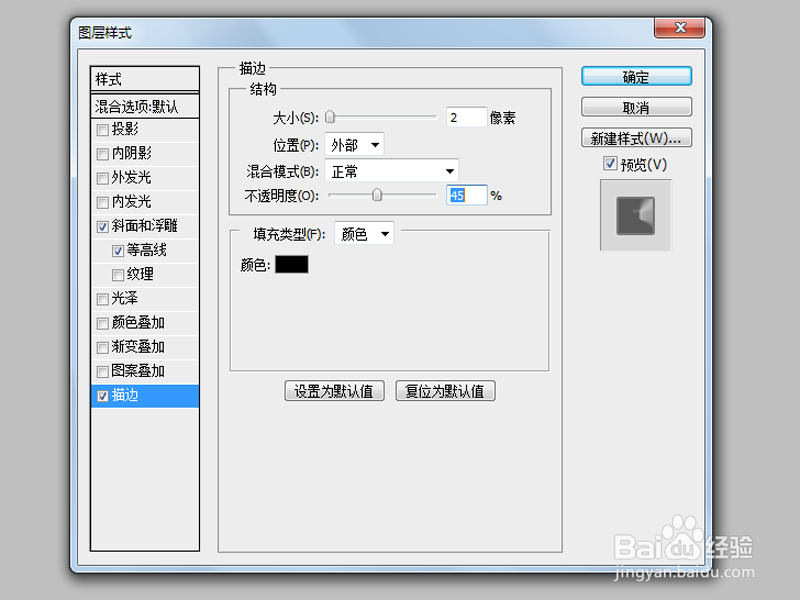Viewport: 800px width, 600px height.
Task: Click the 大小 size slider handle
Action: click(x=330, y=117)
